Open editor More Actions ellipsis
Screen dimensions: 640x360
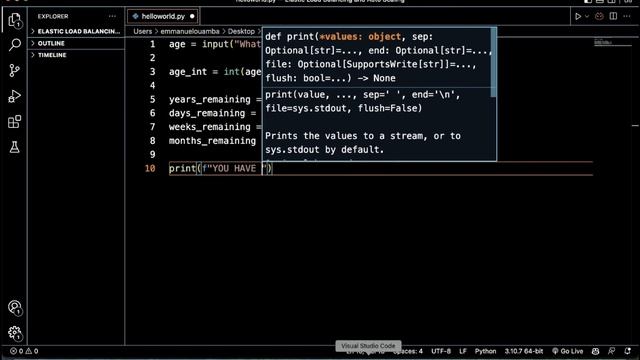click(627, 16)
